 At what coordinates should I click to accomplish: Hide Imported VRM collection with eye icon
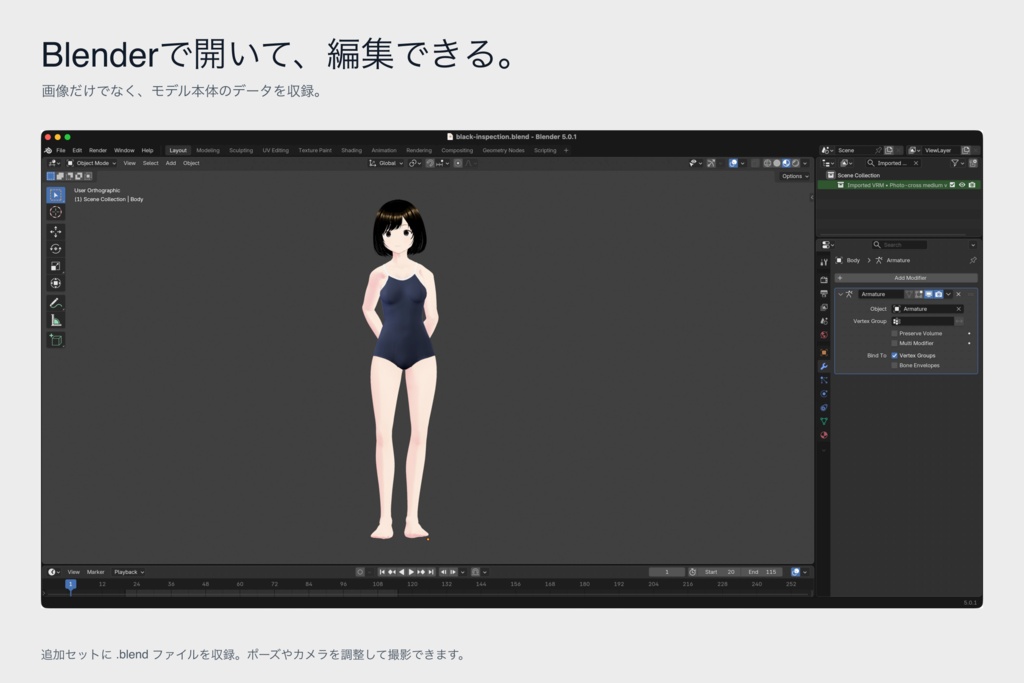point(962,185)
